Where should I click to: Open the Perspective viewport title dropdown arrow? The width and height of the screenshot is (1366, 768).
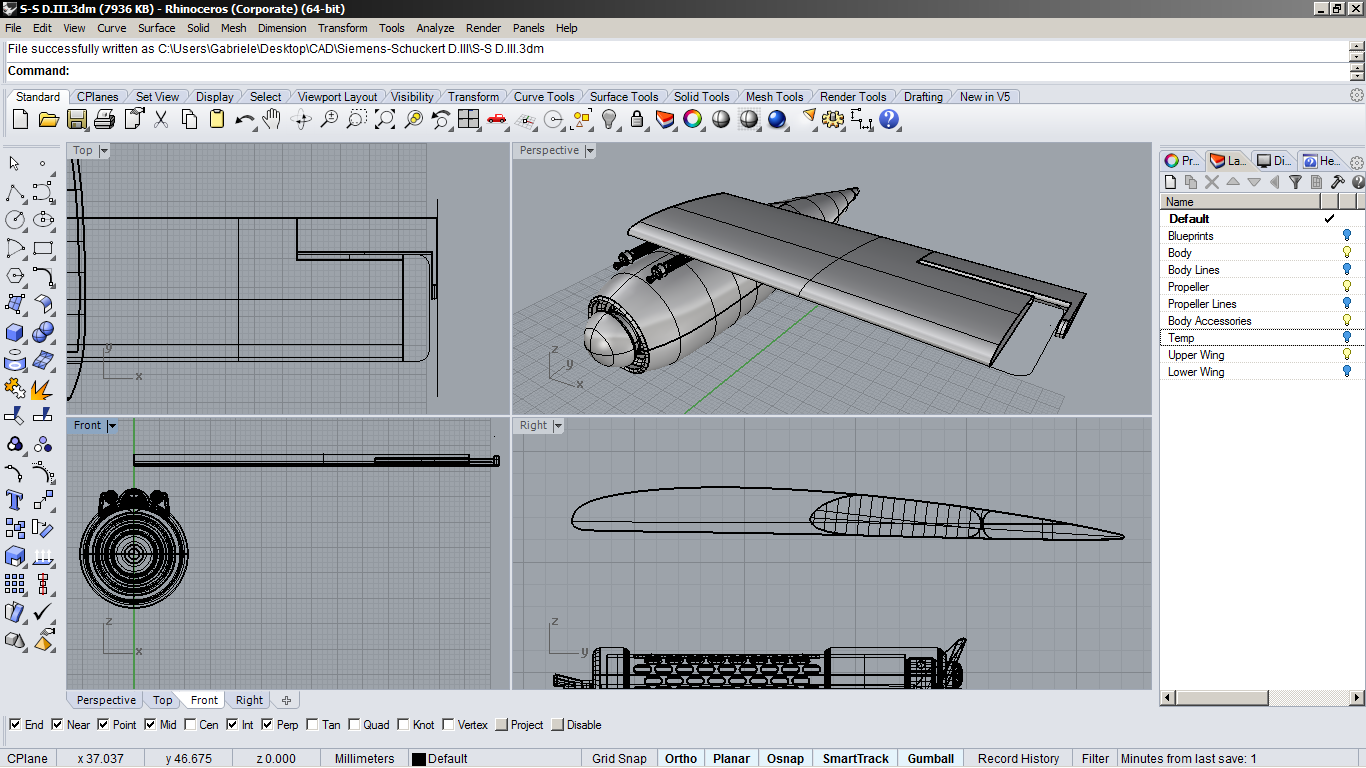point(590,151)
